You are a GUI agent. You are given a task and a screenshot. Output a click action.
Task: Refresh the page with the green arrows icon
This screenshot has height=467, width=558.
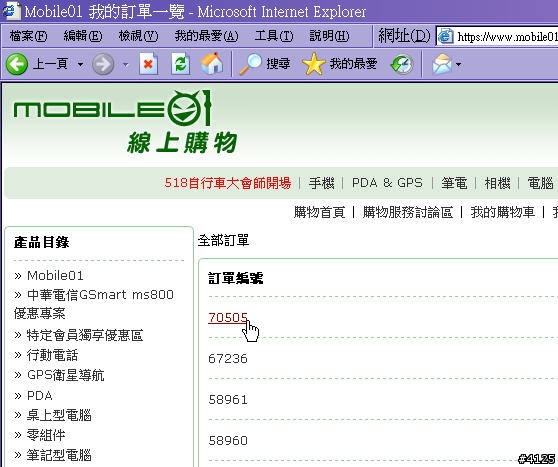(180, 64)
